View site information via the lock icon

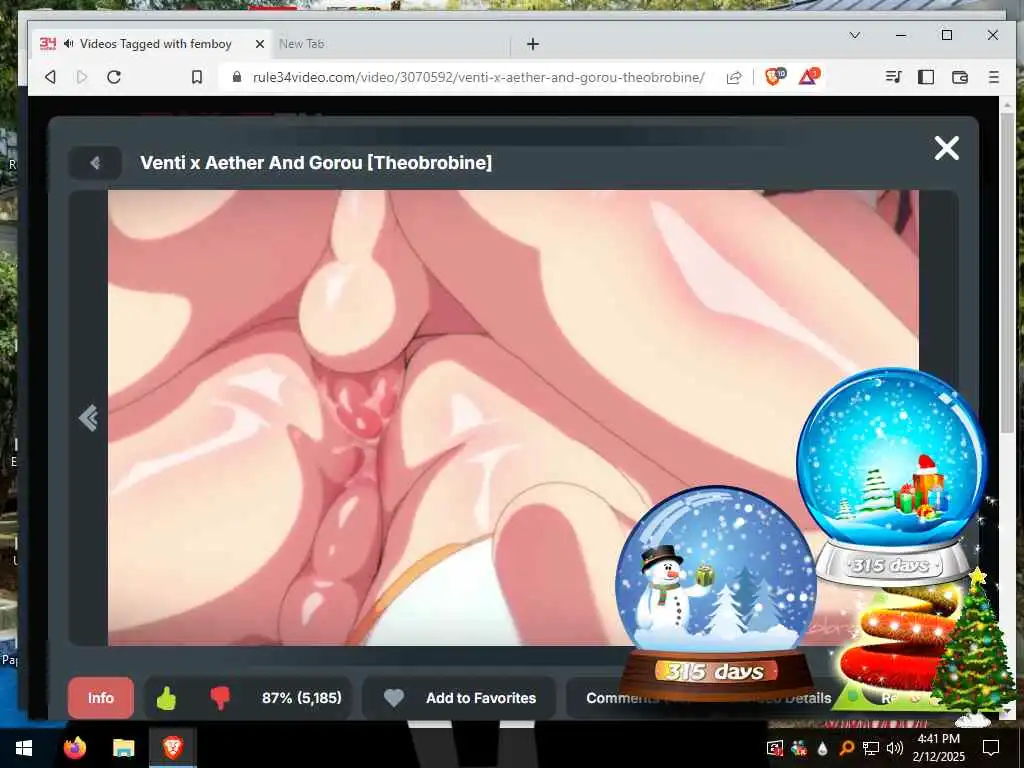pos(238,77)
